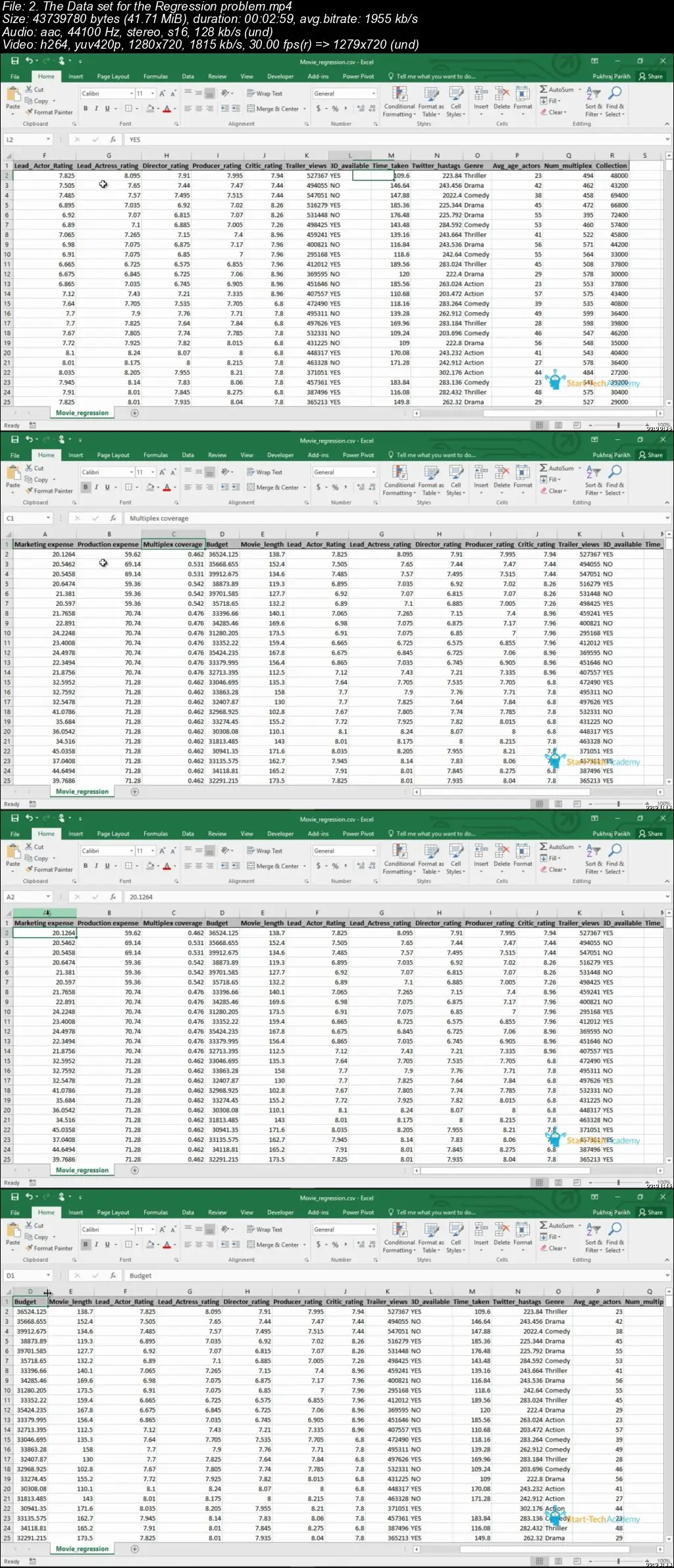
Task: Toggle Wrap Text in the A2 Excel window
Action: 265,851
